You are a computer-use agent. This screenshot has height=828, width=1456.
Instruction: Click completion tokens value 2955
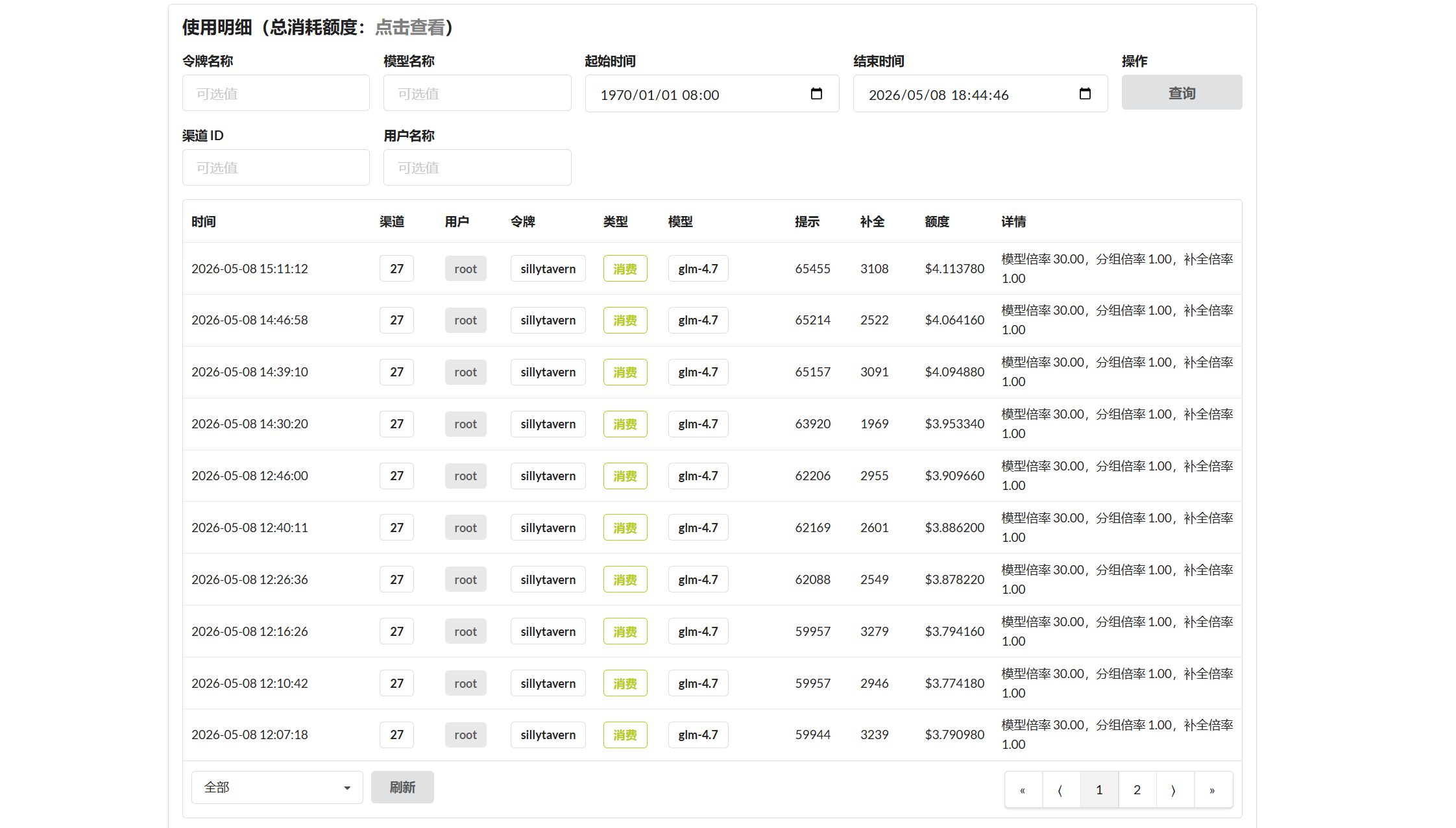coord(874,476)
